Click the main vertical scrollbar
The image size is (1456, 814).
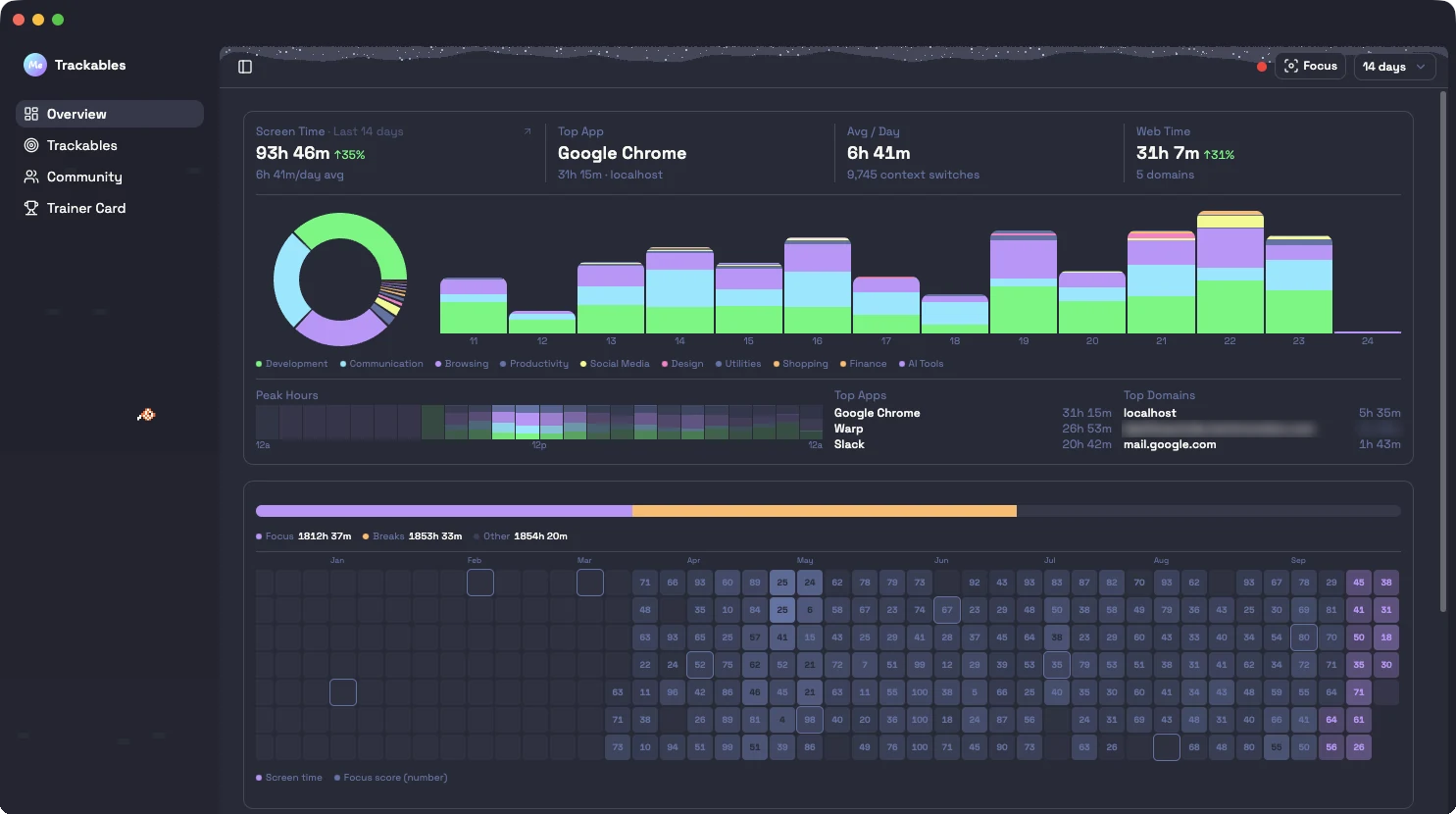(1442, 351)
